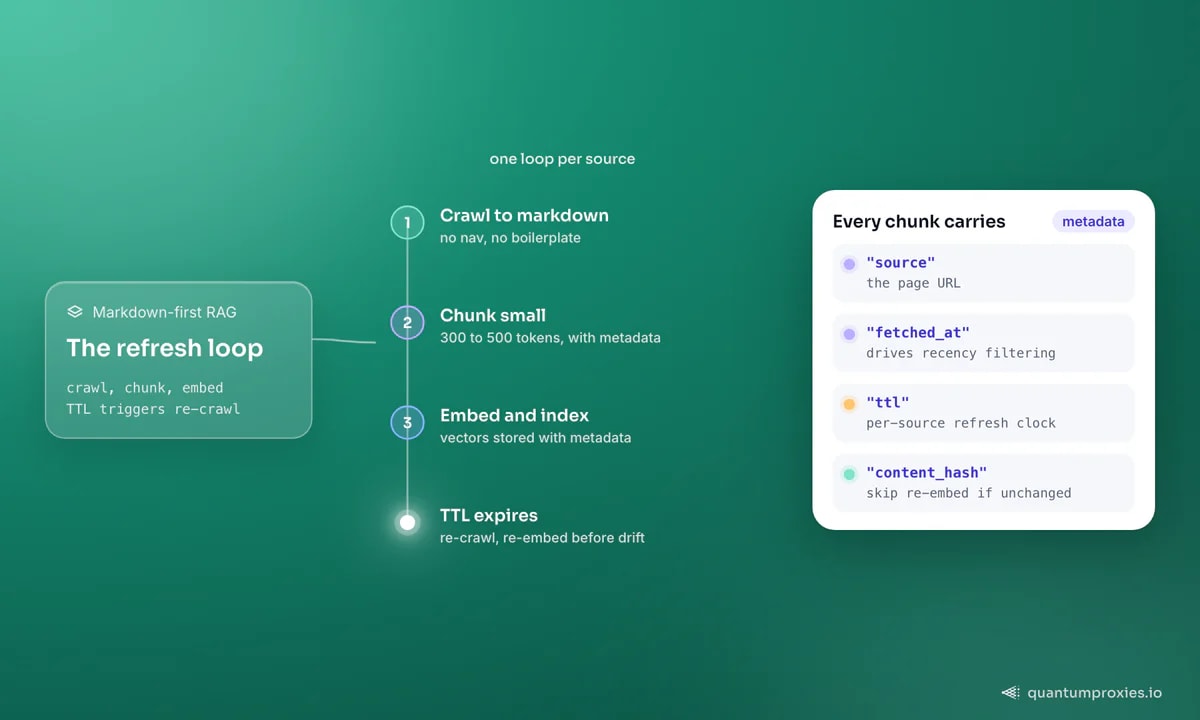Click the green dot next to "content_hash"

click(x=849, y=474)
